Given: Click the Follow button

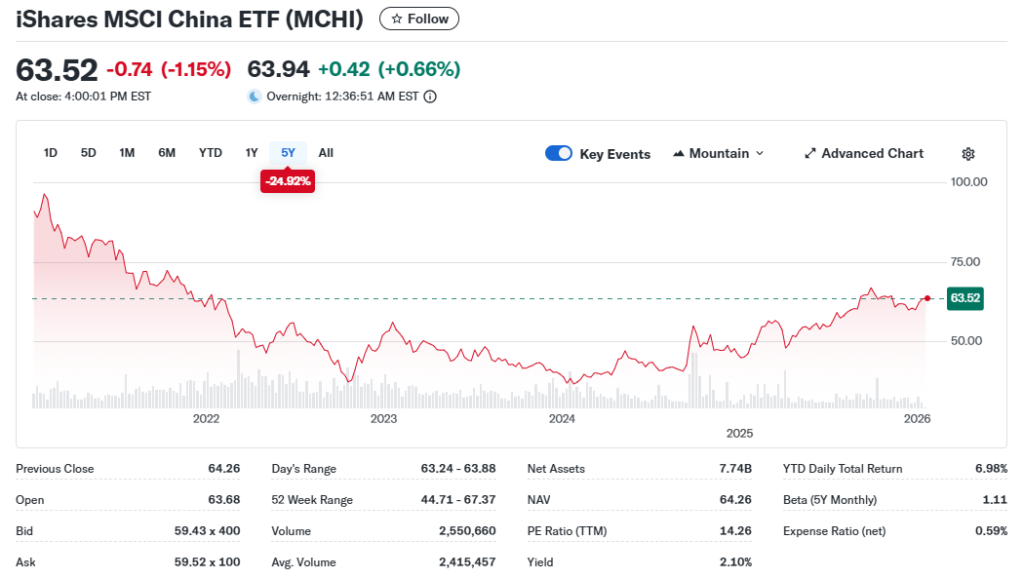Looking at the screenshot, I should click(x=419, y=18).
